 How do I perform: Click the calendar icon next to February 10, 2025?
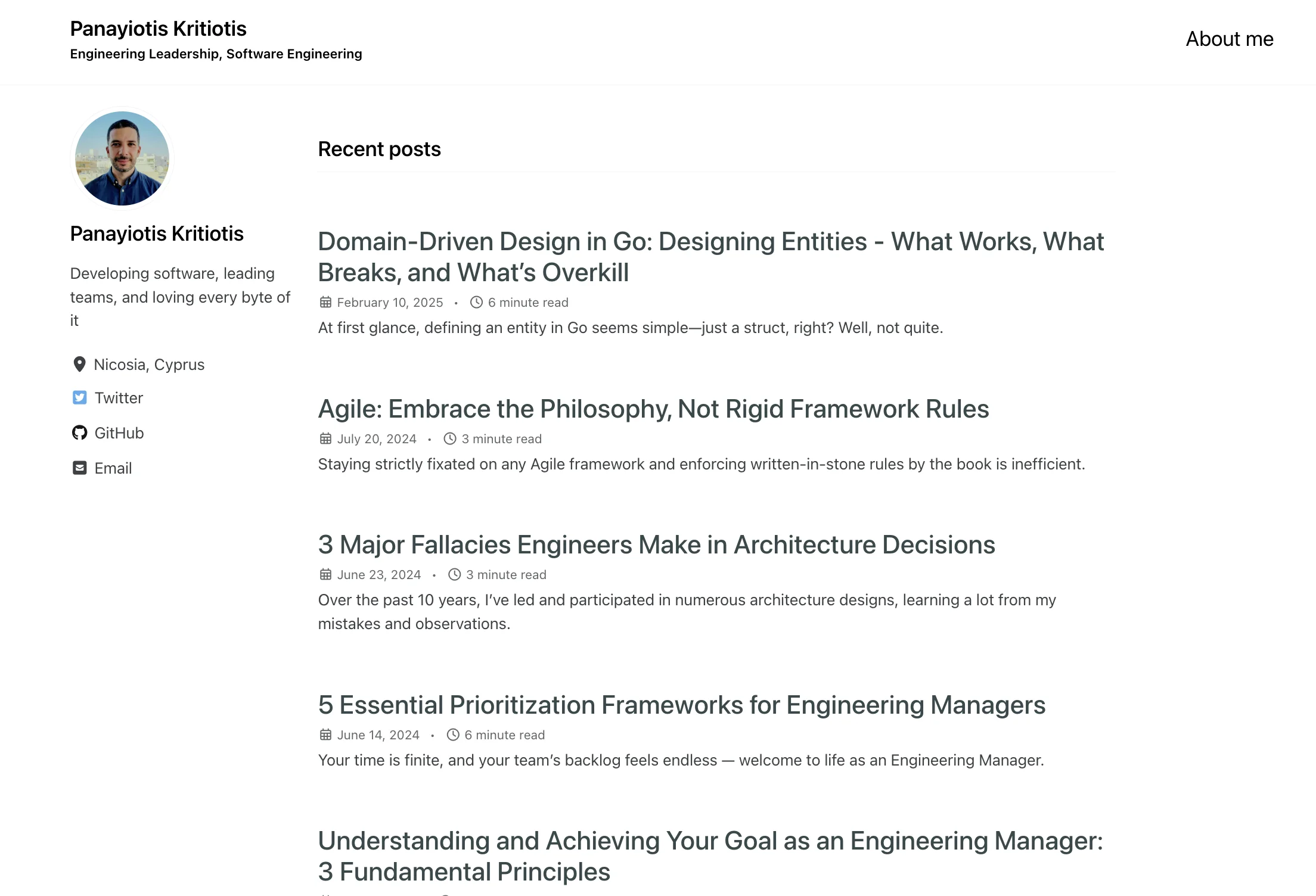(325, 303)
